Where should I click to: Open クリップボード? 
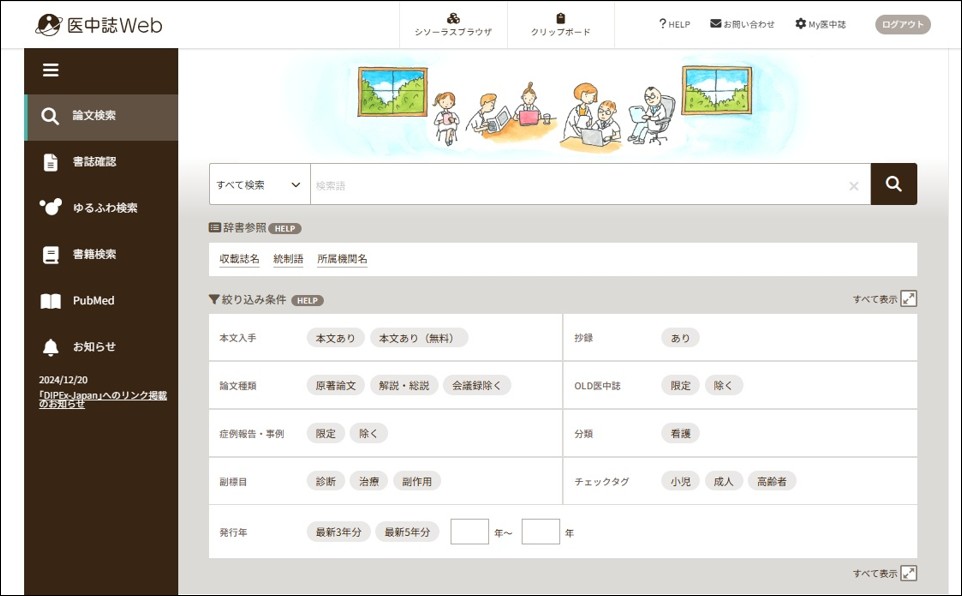tap(560, 25)
